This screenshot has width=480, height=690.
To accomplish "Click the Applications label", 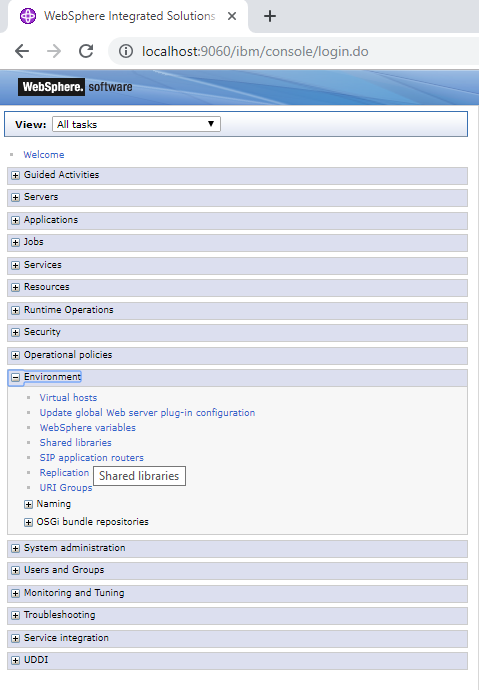I will 51,220.
